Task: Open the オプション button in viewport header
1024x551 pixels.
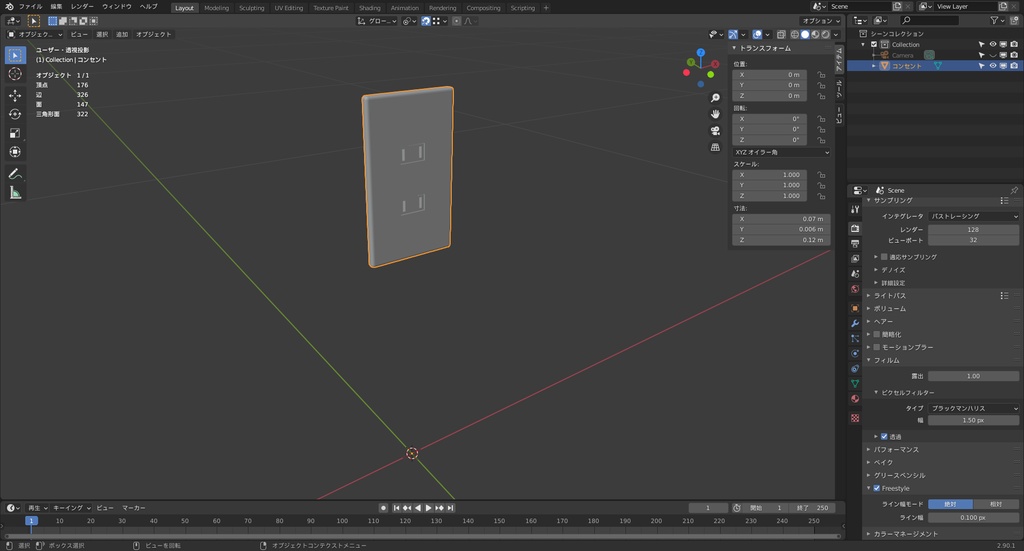Action: (x=820, y=21)
